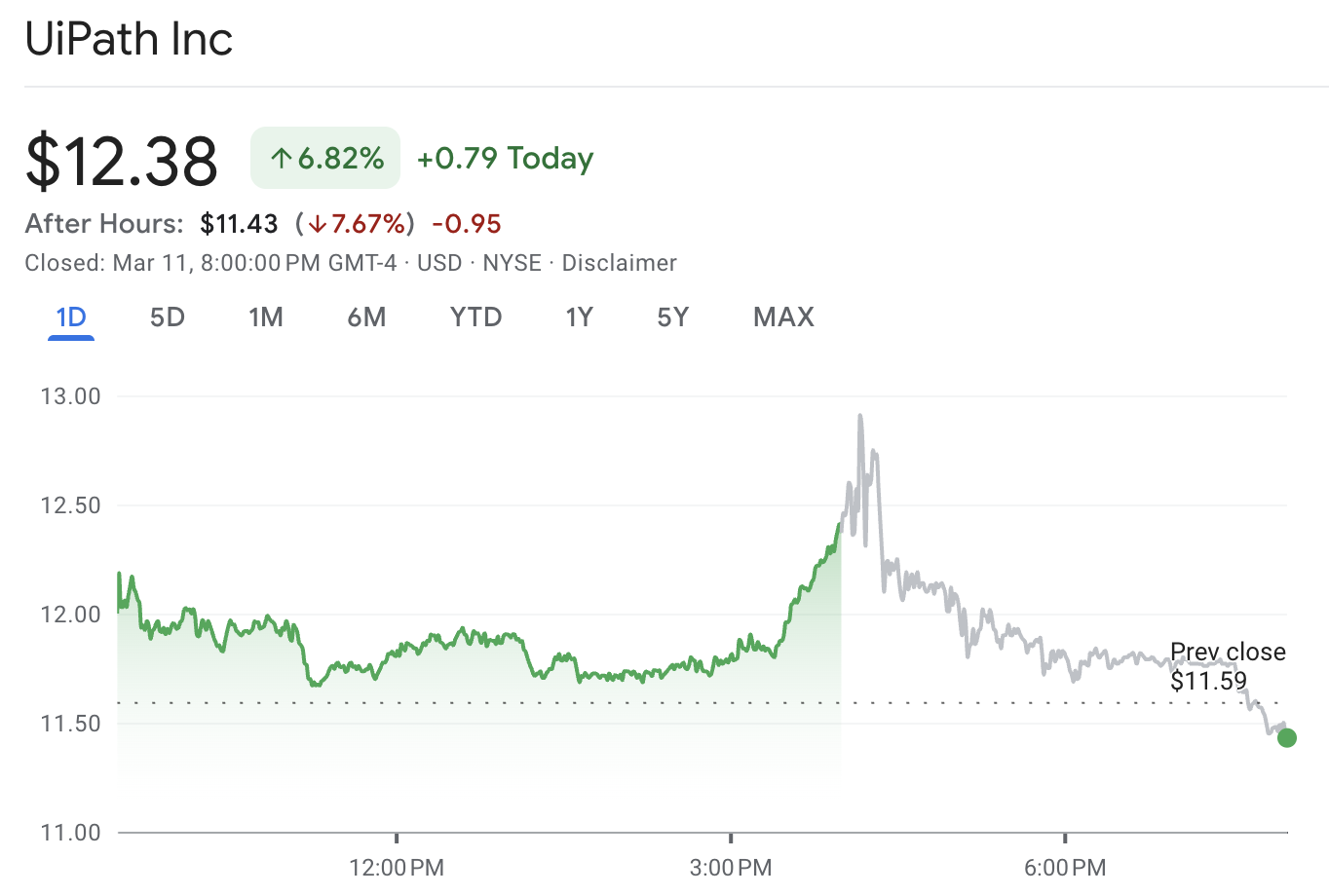Click the Prev close $11.59 label

click(1227, 664)
